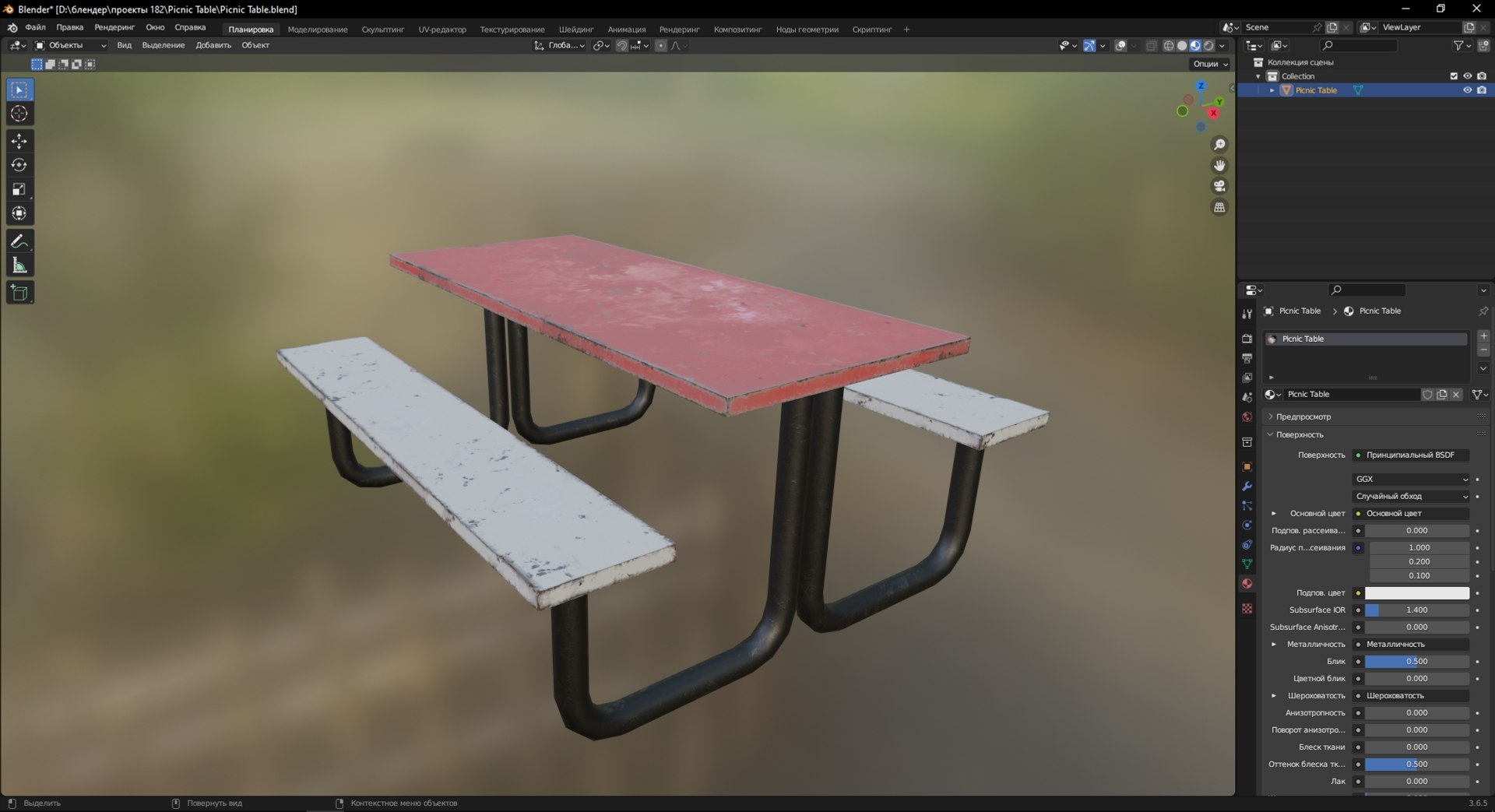This screenshot has height=812, width=1495.
Task: Toggle the snapping magnet in header
Action: pos(621,46)
